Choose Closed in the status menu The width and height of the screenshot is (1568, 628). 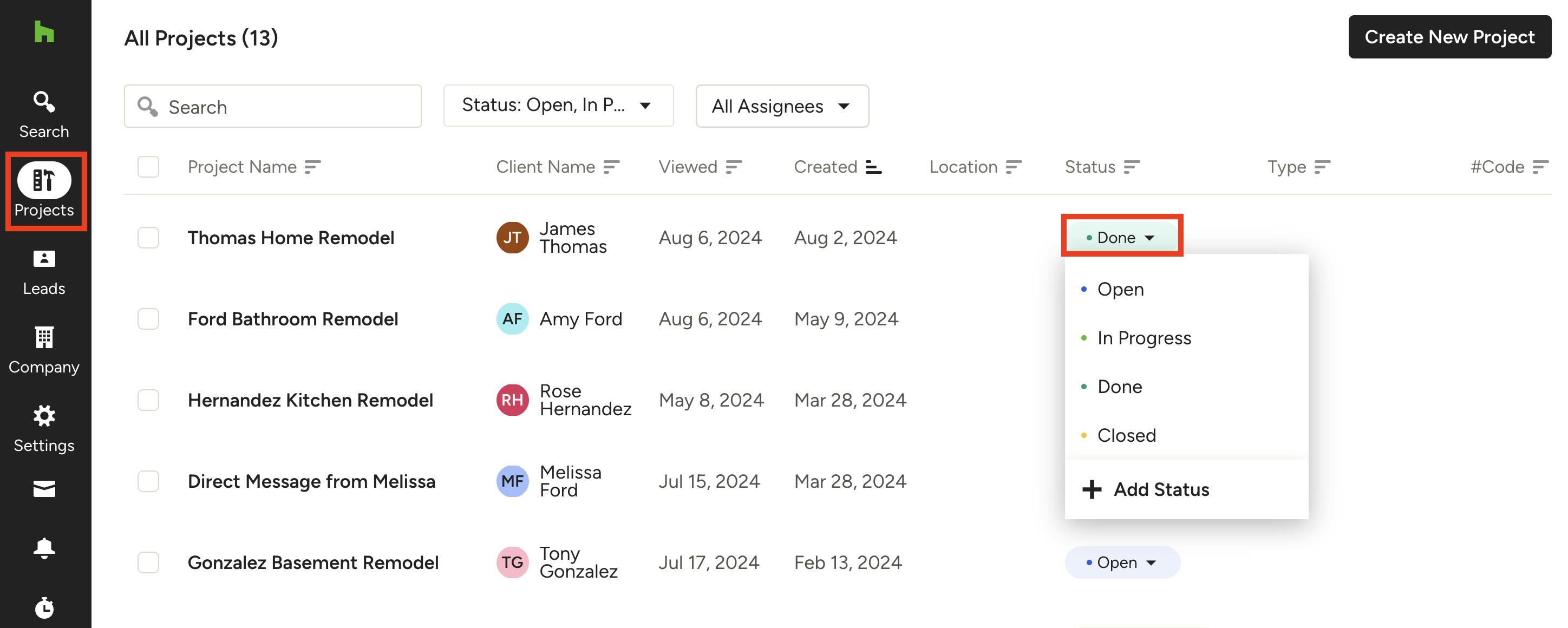(1186, 435)
